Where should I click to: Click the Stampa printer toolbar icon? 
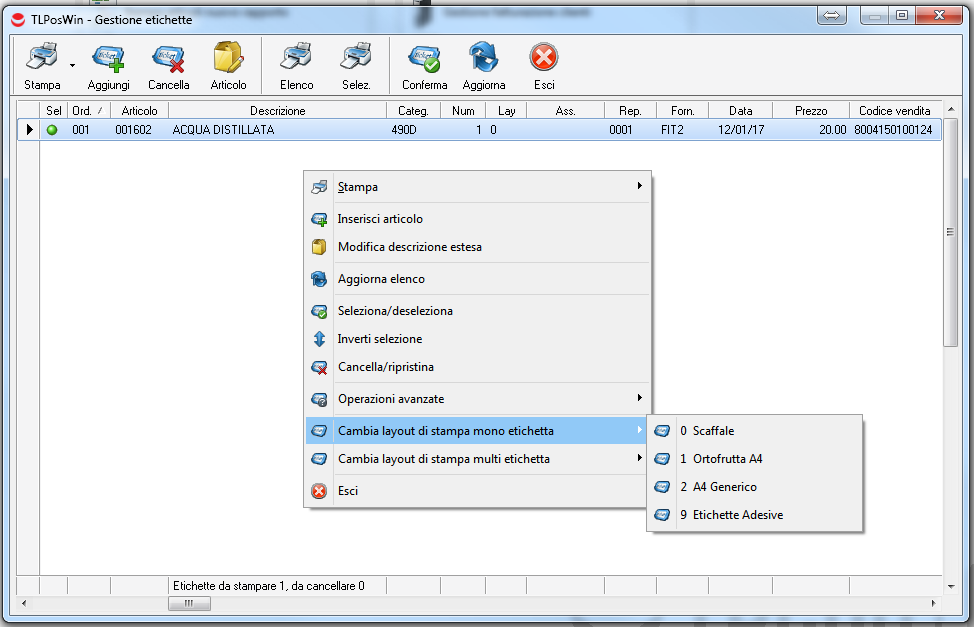[x=41, y=60]
